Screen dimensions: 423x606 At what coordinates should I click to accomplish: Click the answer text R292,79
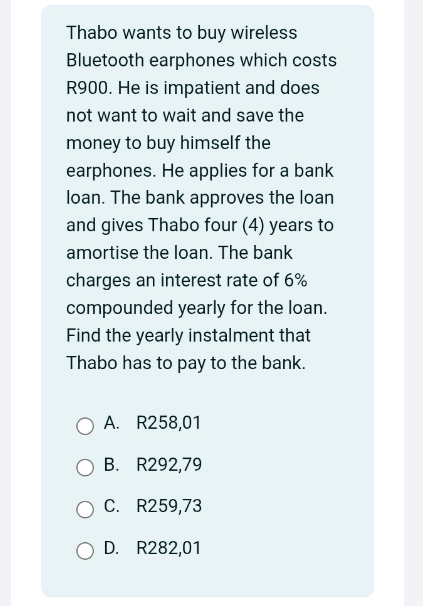(x=169, y=465)
